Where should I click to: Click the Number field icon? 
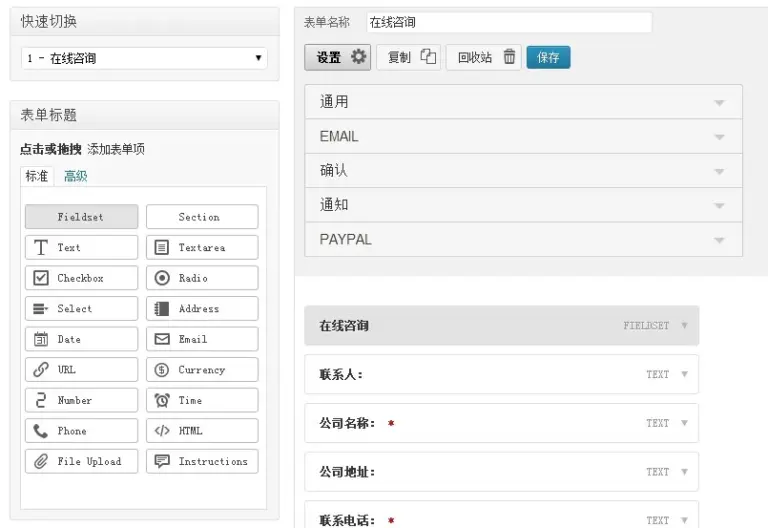click(x=41, y=400)
